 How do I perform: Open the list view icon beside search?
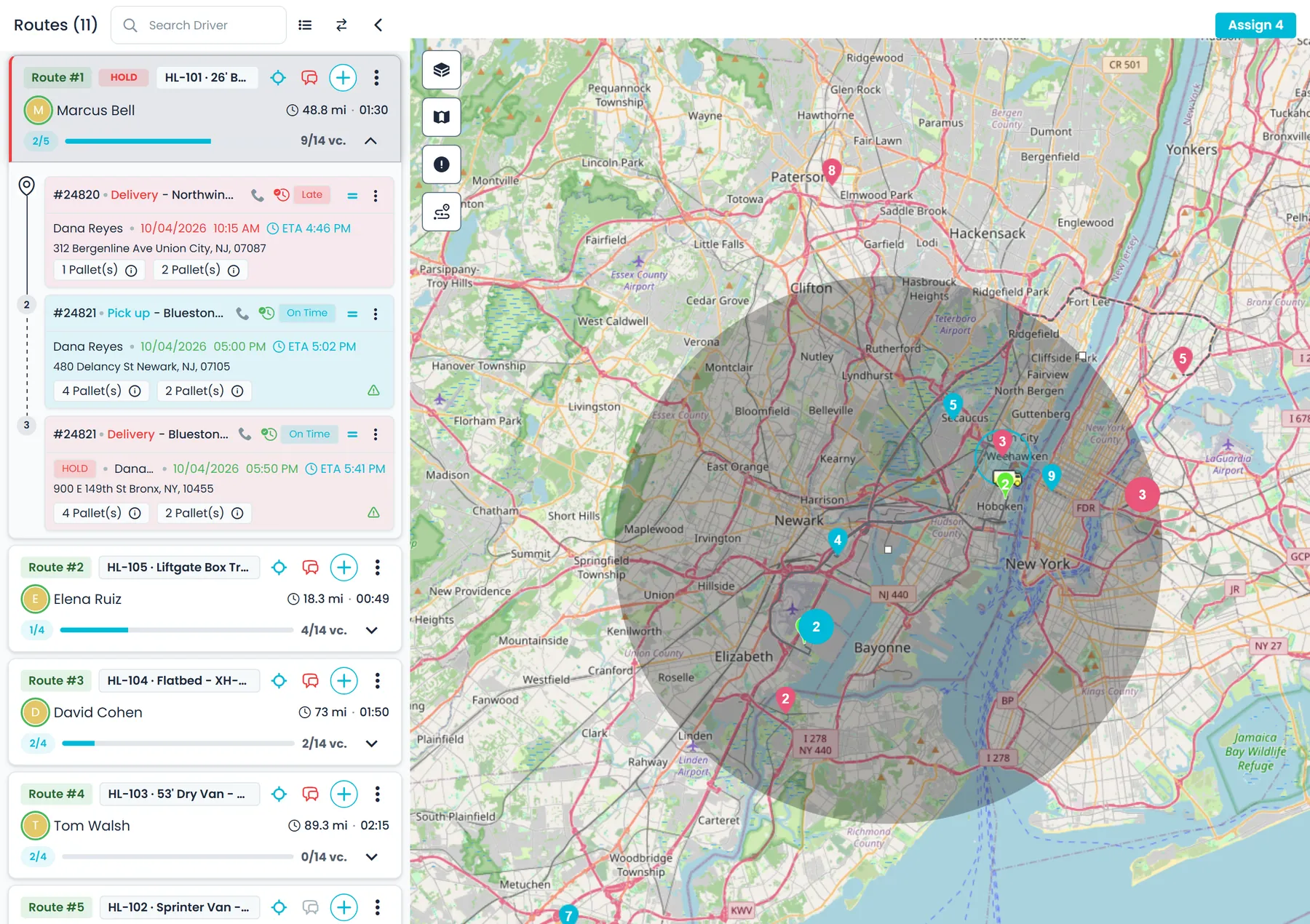(x=305, y=25)
